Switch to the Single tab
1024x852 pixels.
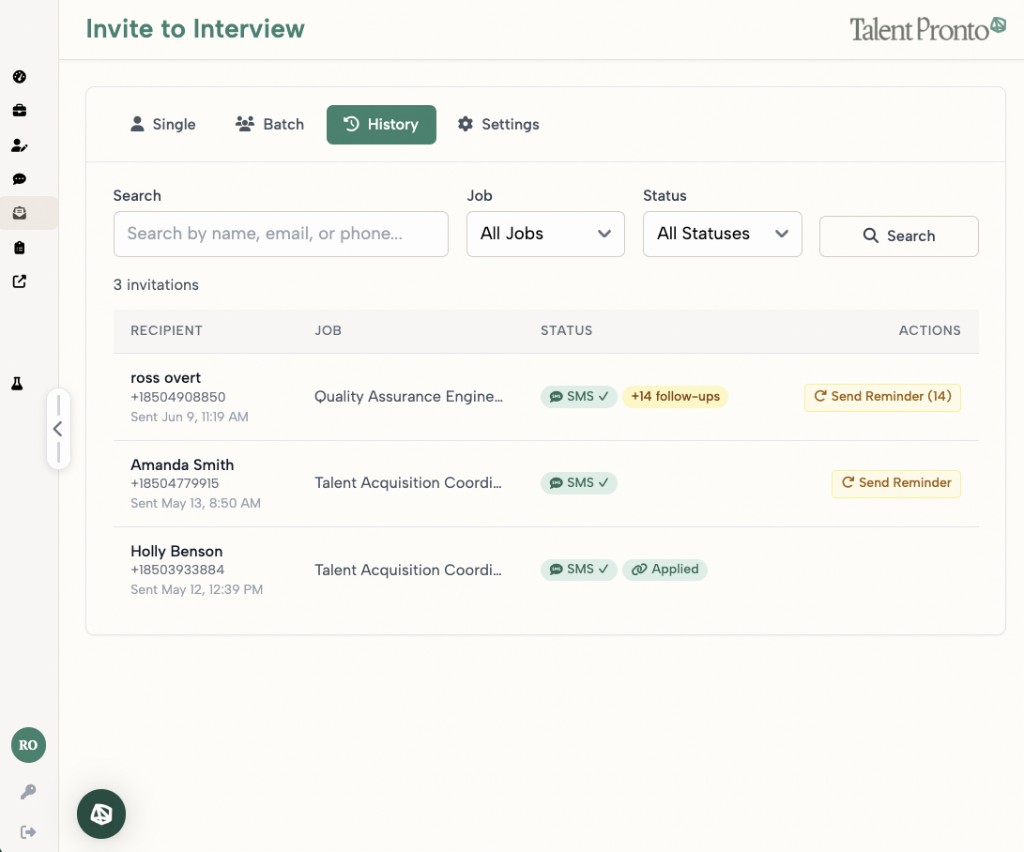pyautogui.click(x=163, y=124)
